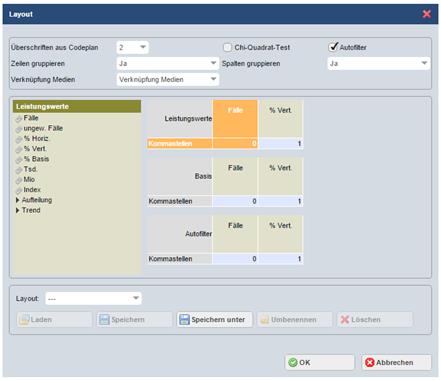Open the Überschriften aus Codeplan dropdown

(x=133, y=47)
